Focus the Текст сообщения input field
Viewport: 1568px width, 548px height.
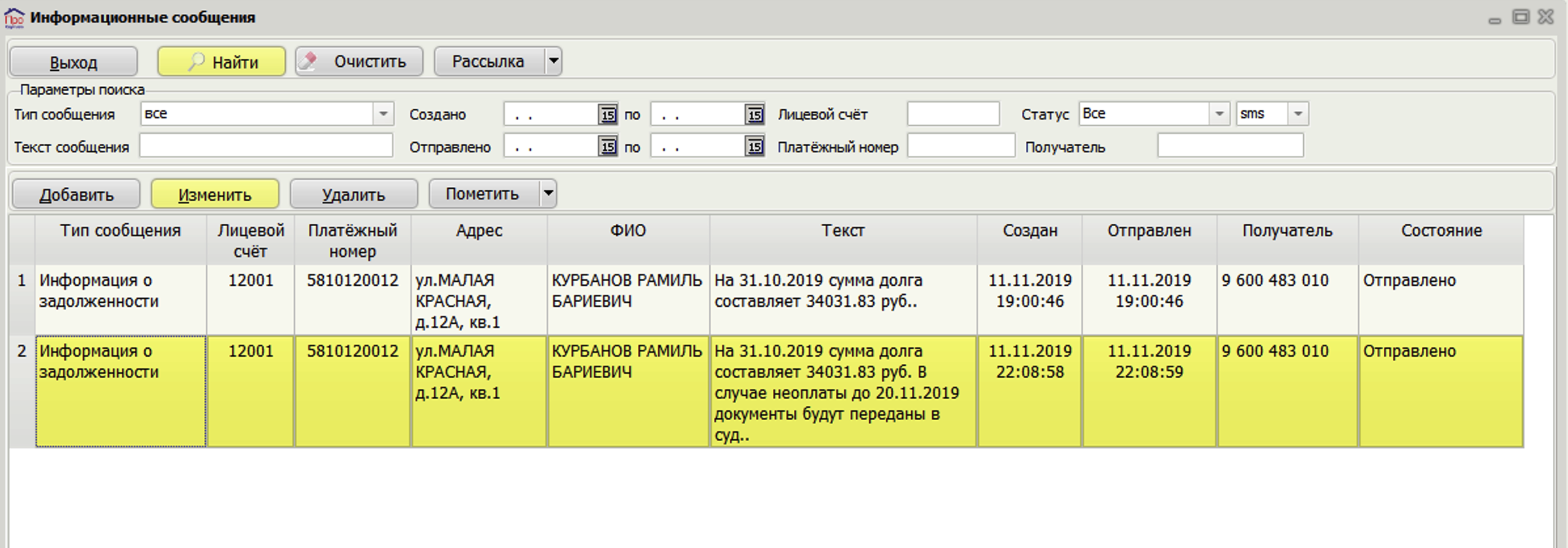[x=266, y=146]
